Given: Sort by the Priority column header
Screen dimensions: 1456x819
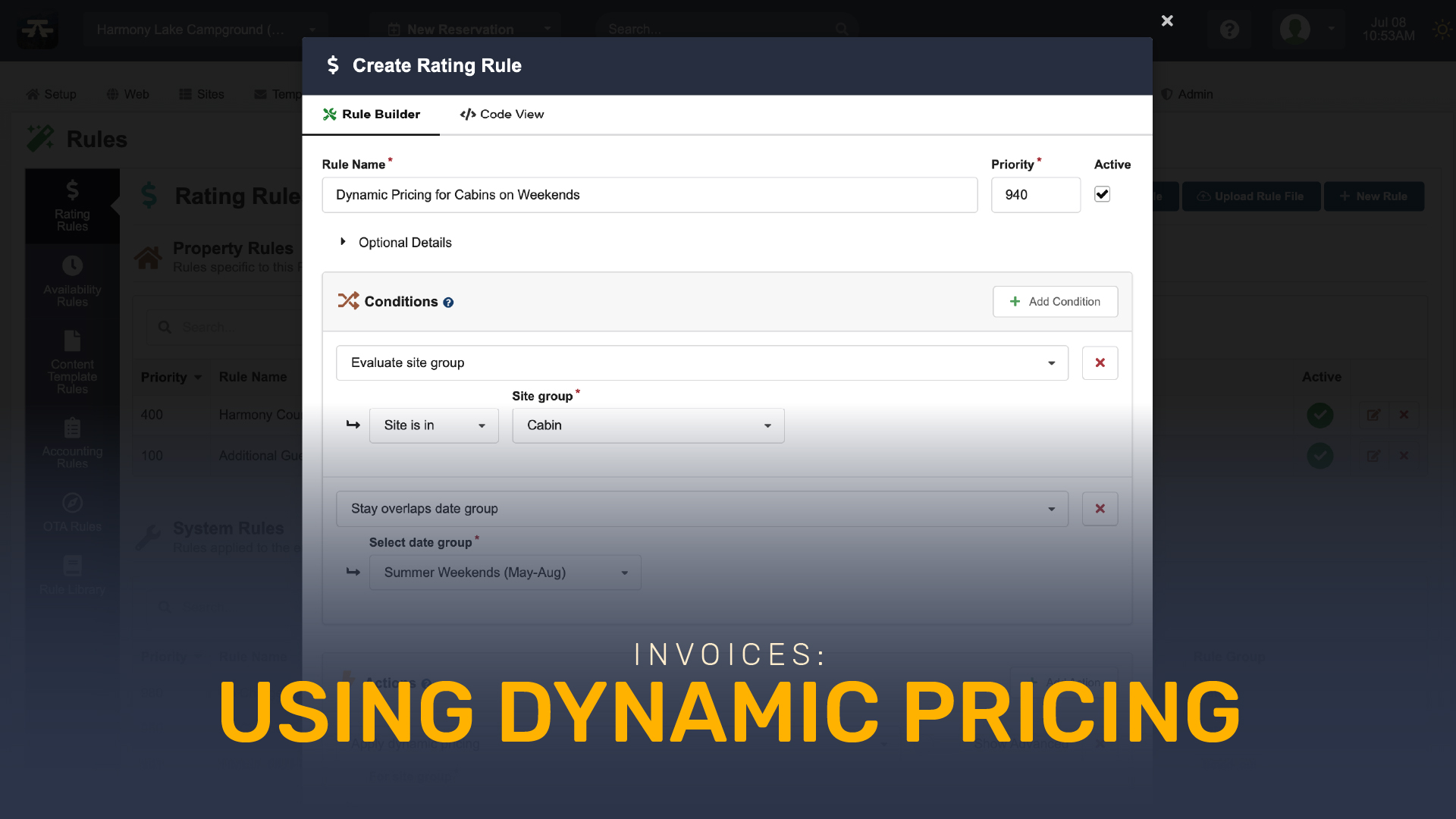Looking at the screenshot, I should (x=171, y=378).
